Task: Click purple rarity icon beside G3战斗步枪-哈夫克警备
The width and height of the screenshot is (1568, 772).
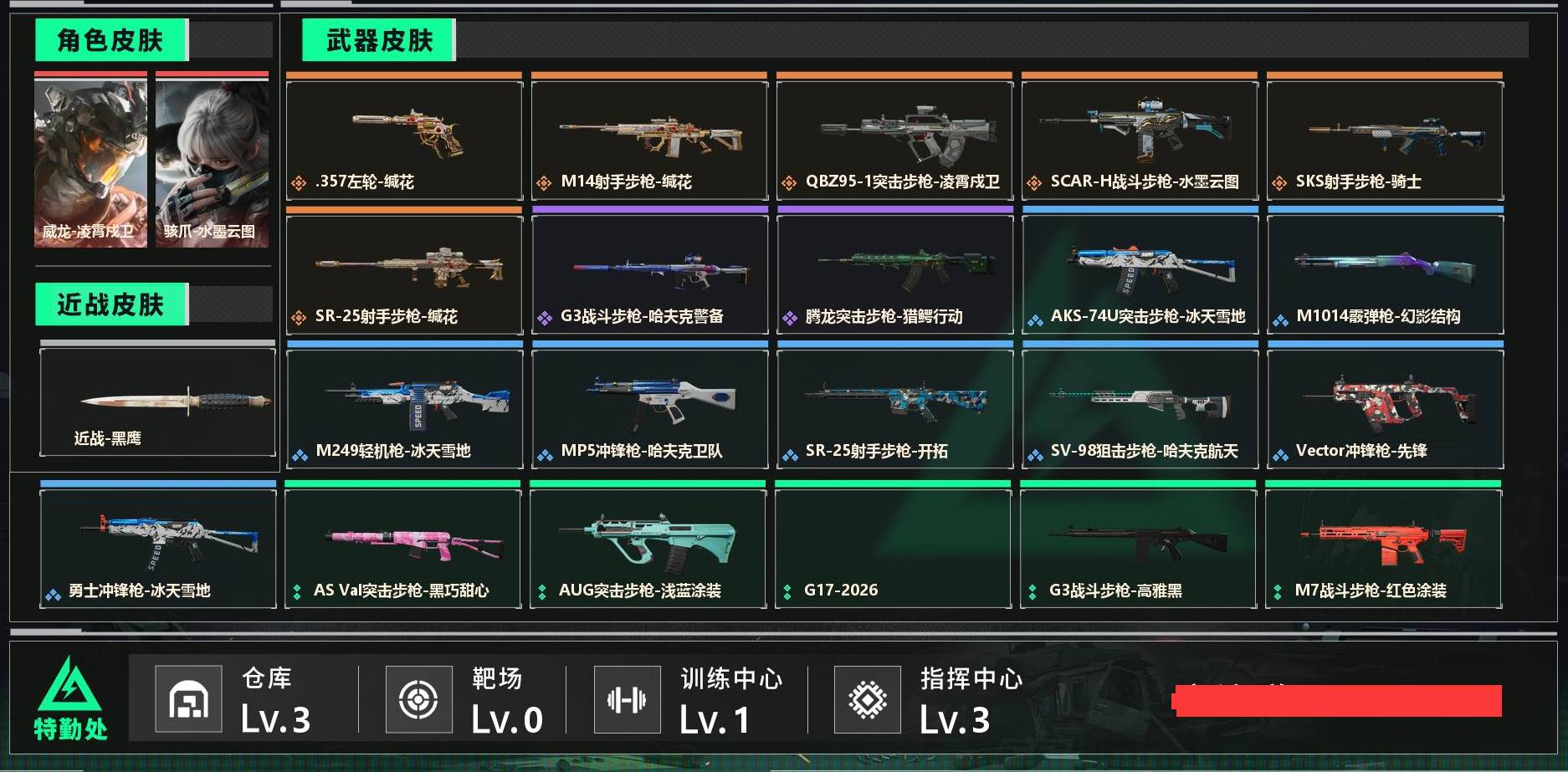Action: point(545,318)
